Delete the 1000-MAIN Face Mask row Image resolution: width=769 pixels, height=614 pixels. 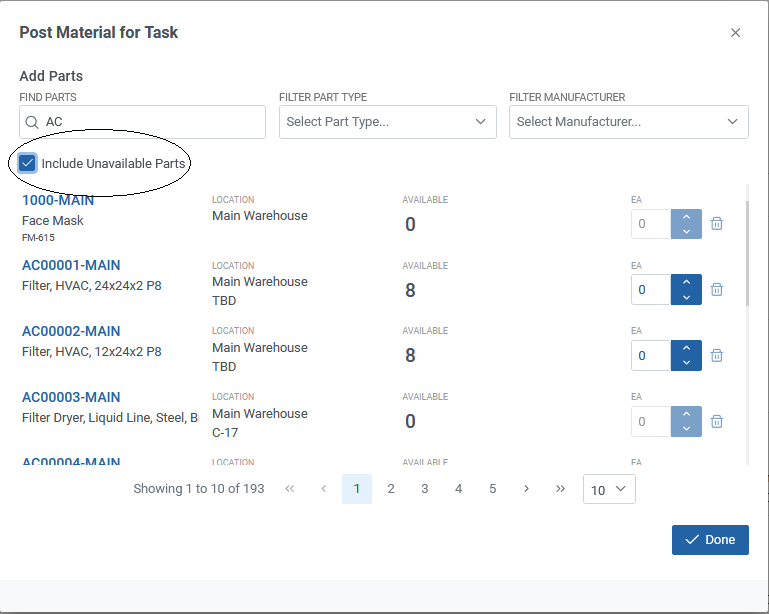pos(717,224)
